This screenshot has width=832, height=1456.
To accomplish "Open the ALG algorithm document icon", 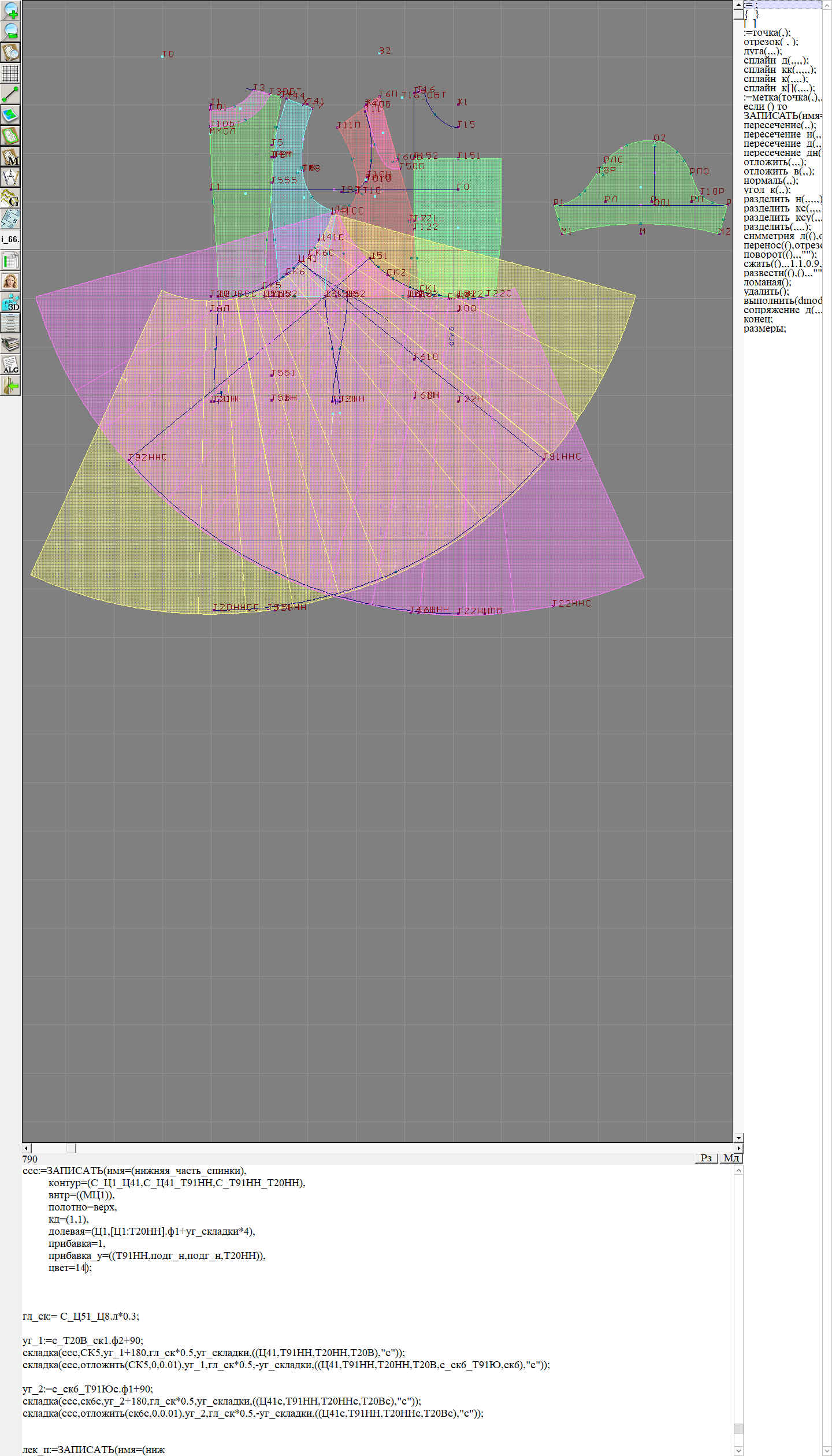I will tap(10, 365).
